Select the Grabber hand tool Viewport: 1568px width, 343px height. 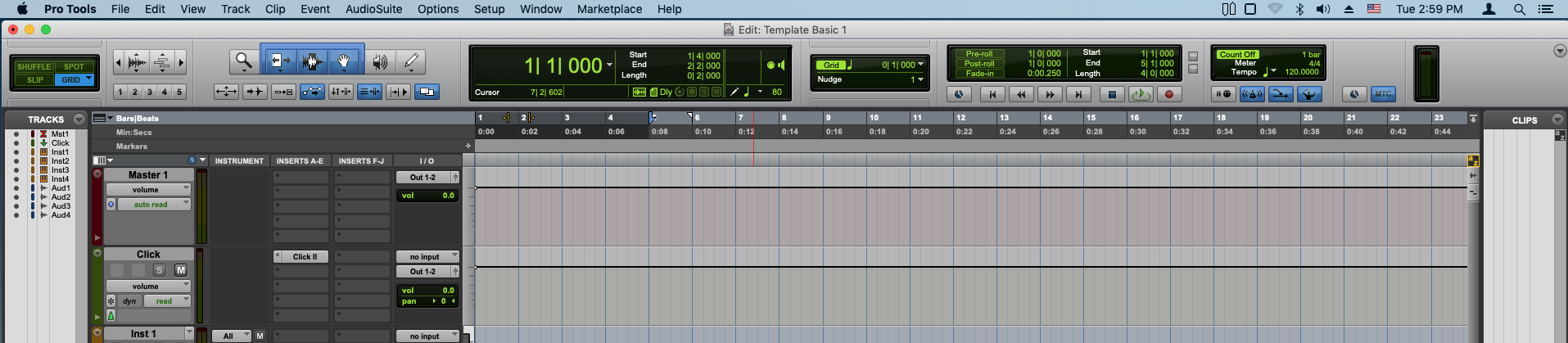click(x=345, y=61)
